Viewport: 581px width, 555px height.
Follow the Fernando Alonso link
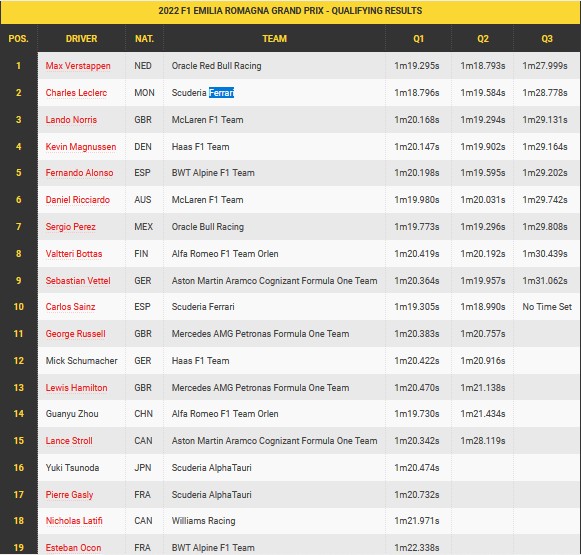tap(79, 173)
